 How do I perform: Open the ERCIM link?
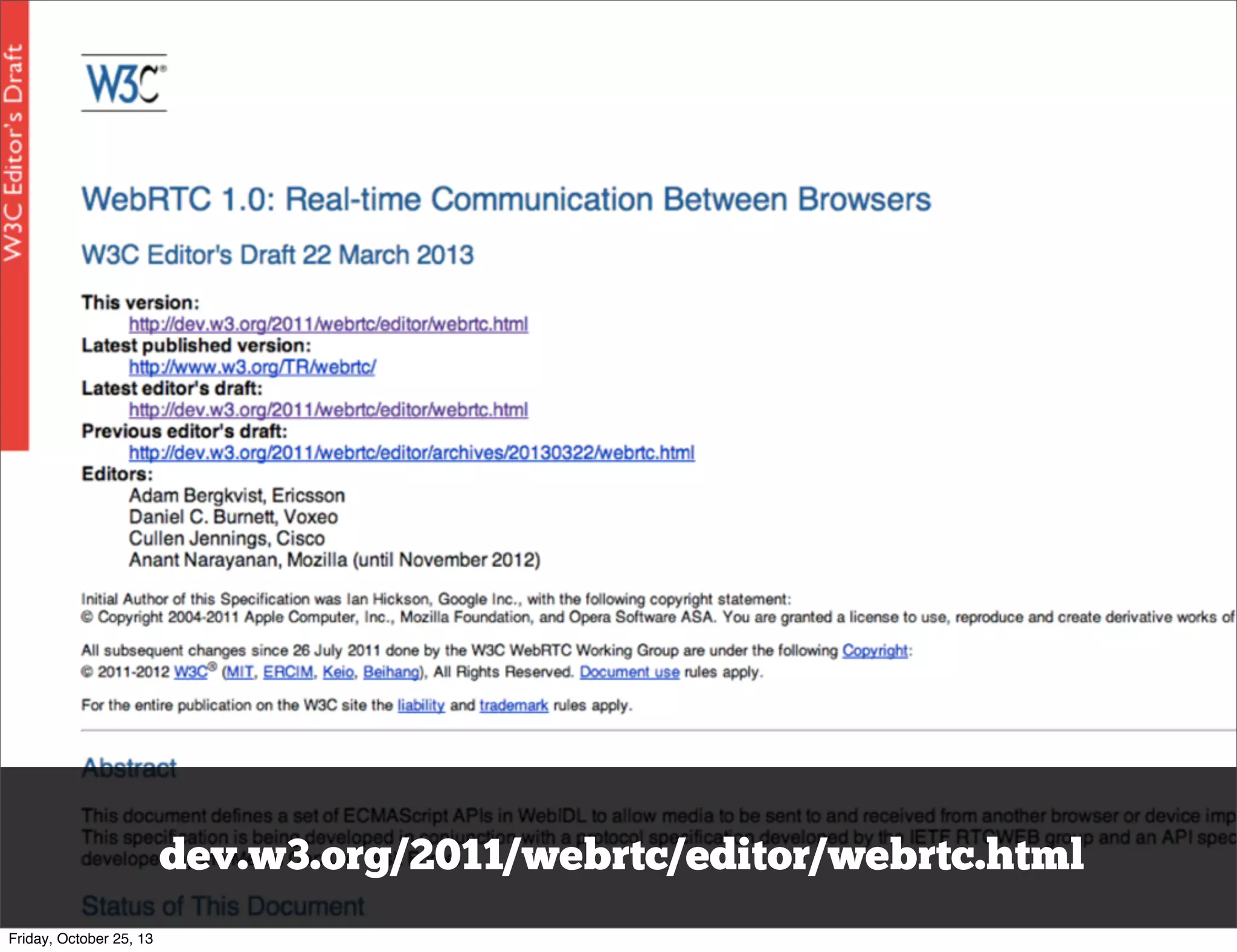click(288, 672)
